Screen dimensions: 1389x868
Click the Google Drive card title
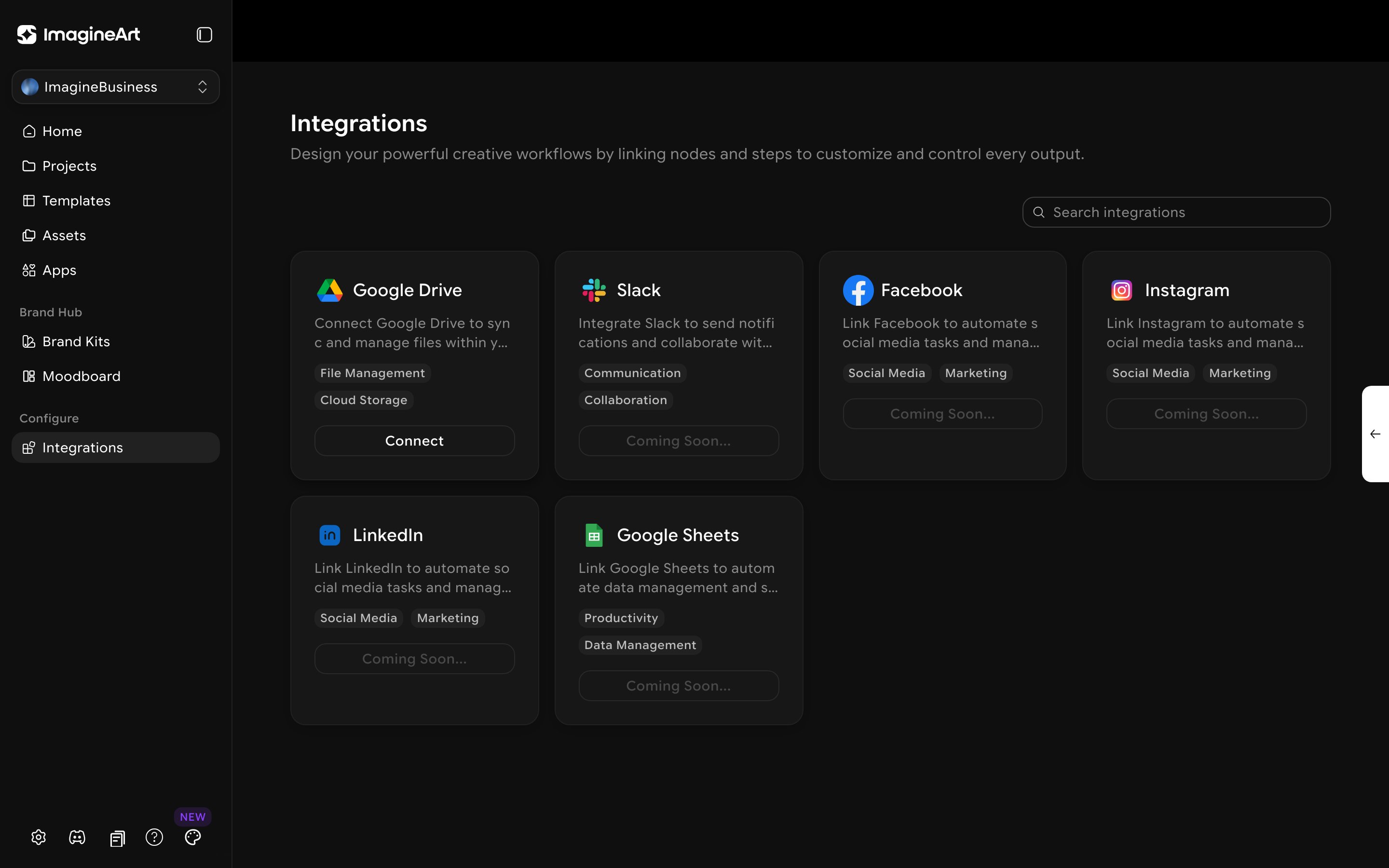point(408,290)
